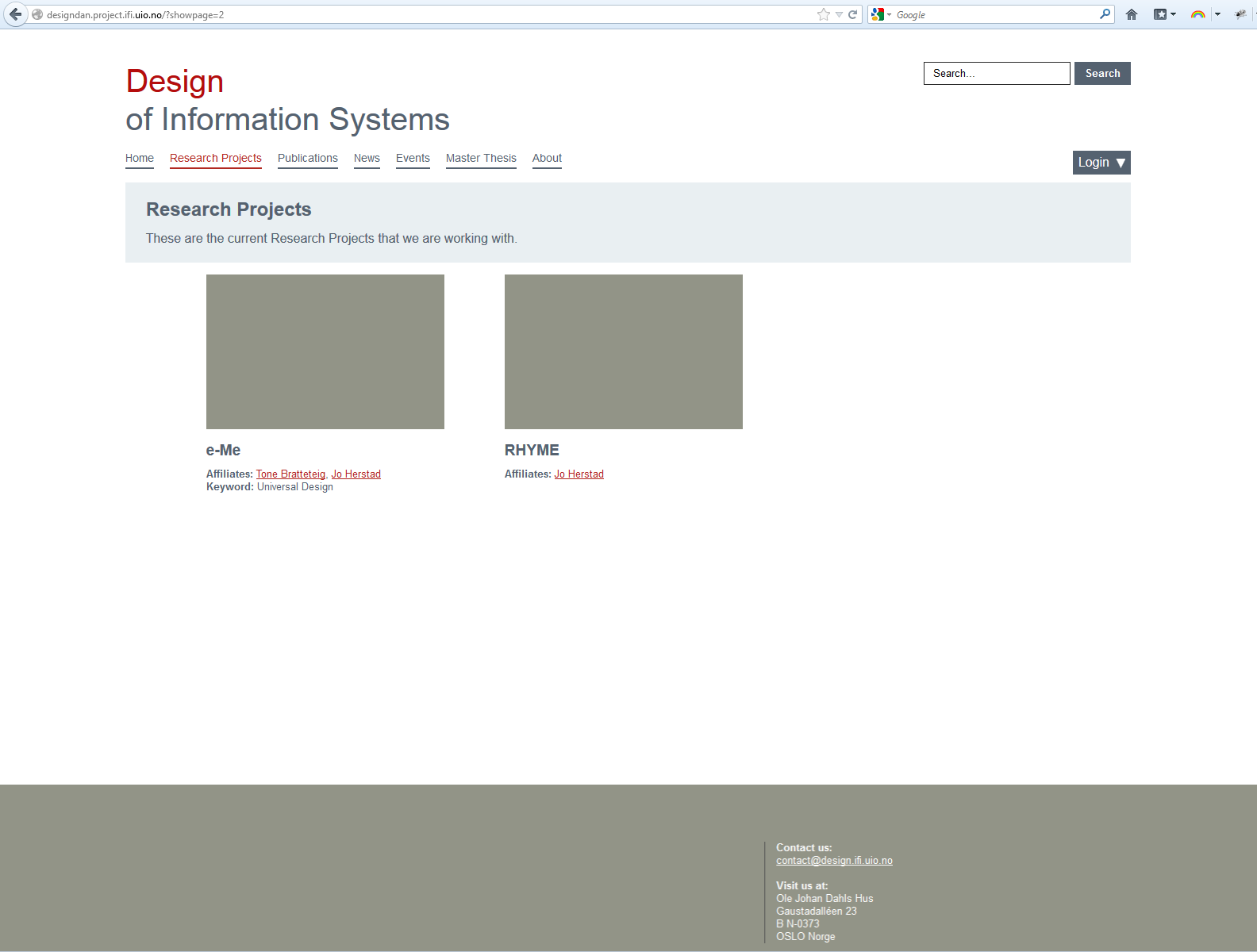Click the Research Projects heading
The image size is (1257, 952).
coord(229,209)
